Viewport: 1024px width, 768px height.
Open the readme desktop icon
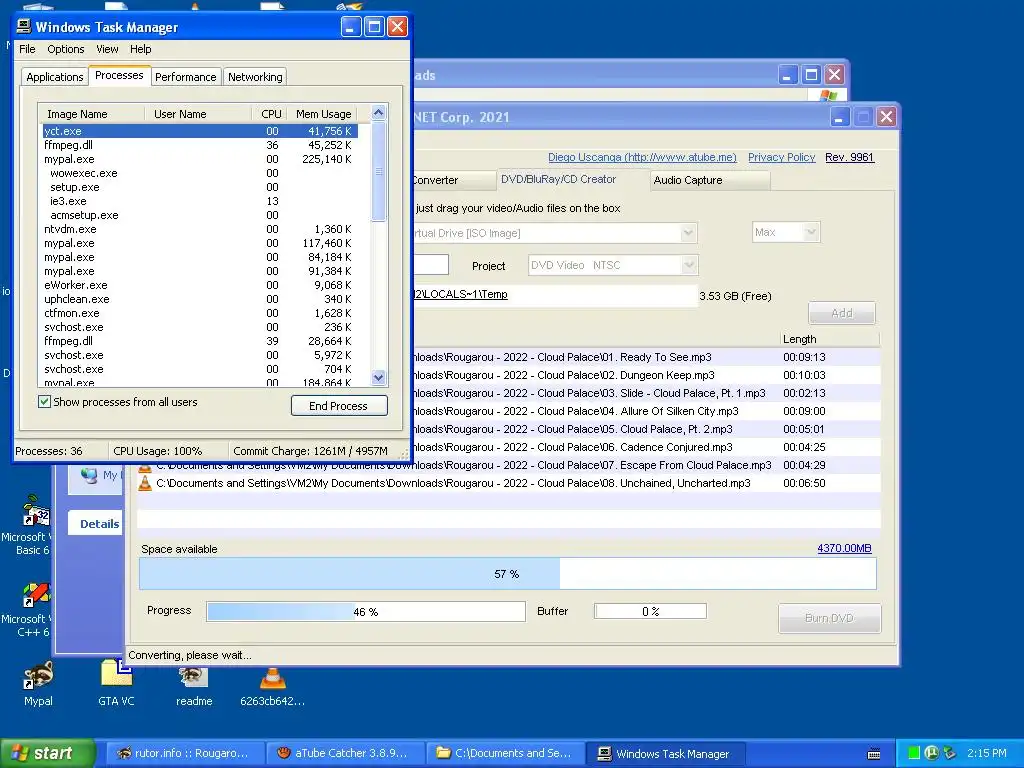click(x=194, y=676)
